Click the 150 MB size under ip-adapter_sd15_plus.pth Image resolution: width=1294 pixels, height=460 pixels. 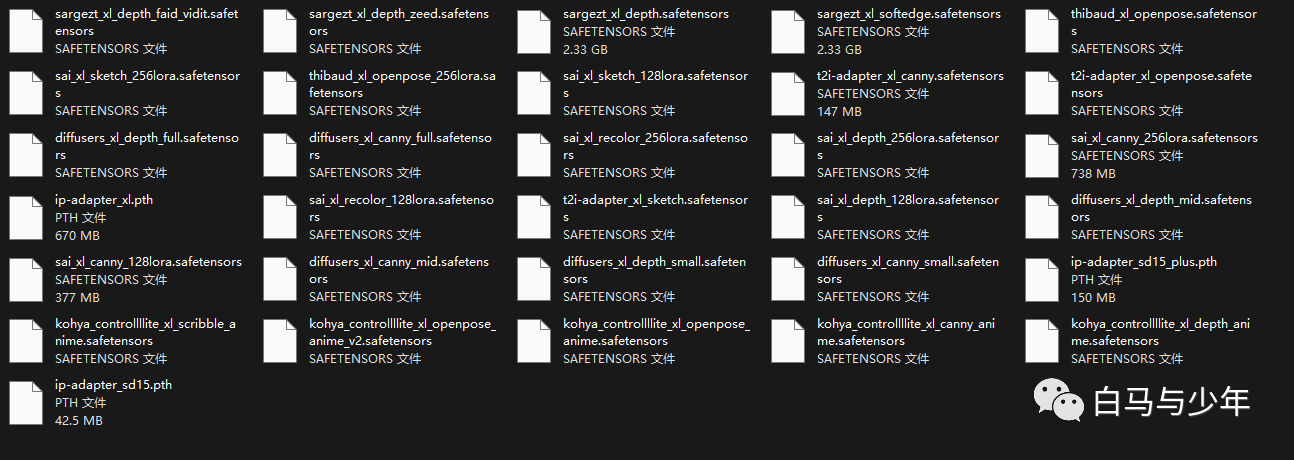click(1093, 298)
